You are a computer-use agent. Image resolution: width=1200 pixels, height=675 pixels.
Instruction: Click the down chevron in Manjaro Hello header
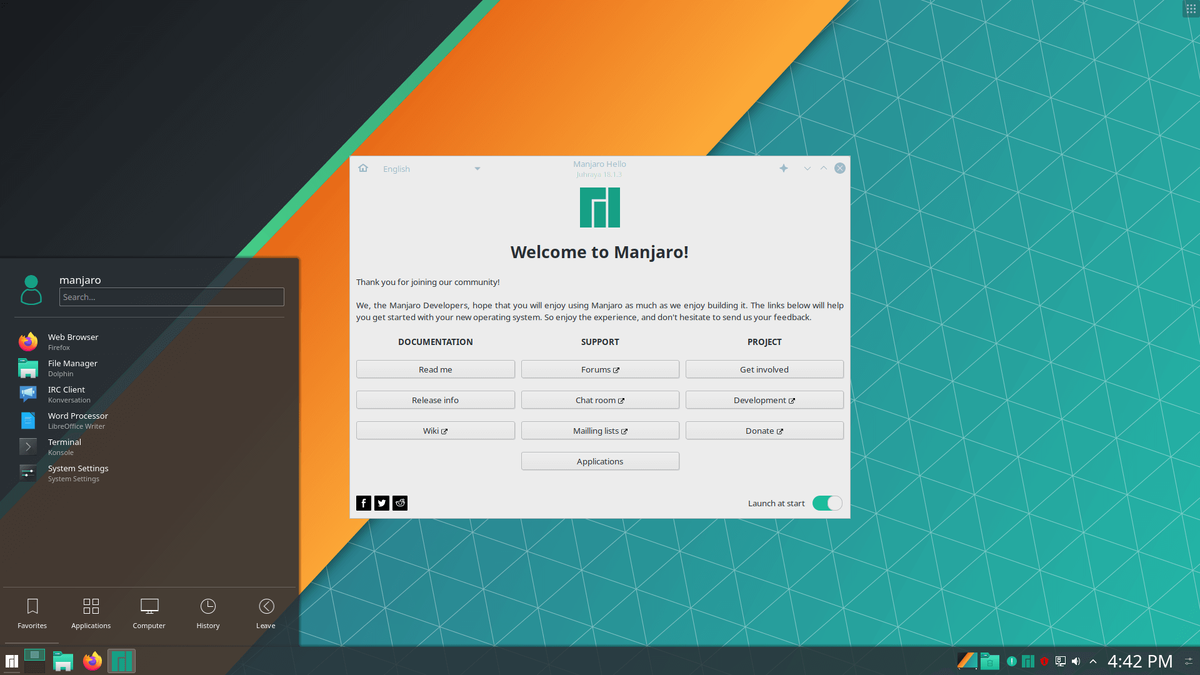point(807,168)
